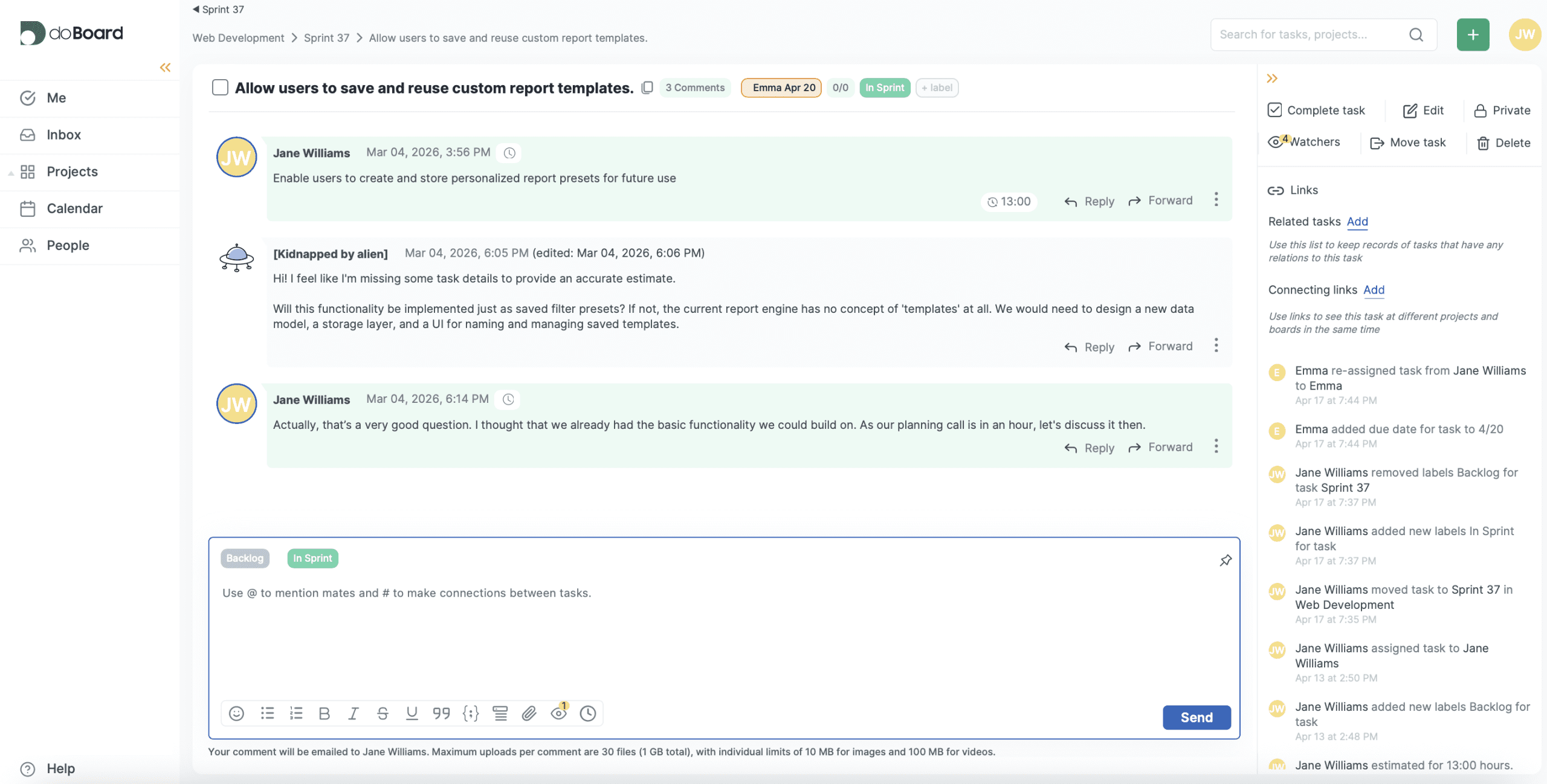The width and height of the screenshot is (1547, 784).
Task: Add a numbered list in comment editor
Action: click(x=296, y=713)
